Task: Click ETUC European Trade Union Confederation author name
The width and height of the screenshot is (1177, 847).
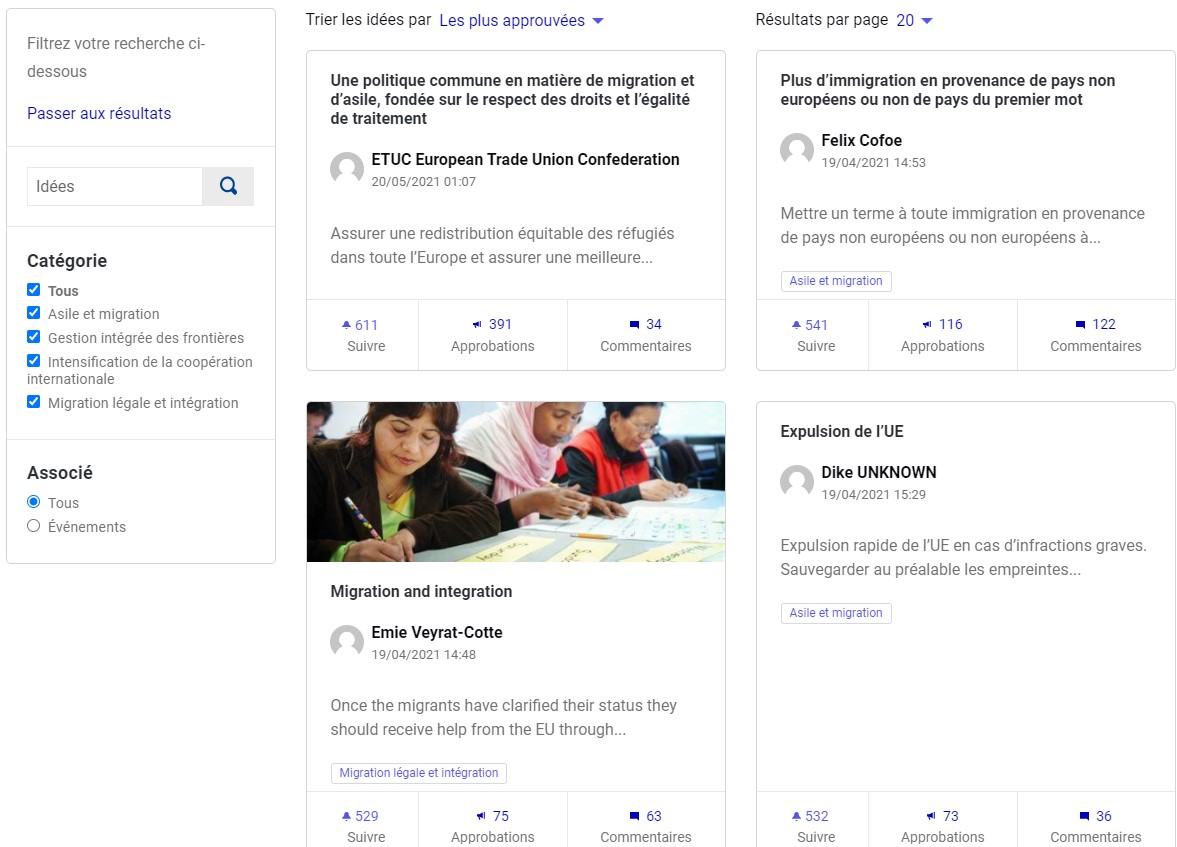Action: [525, 159]
